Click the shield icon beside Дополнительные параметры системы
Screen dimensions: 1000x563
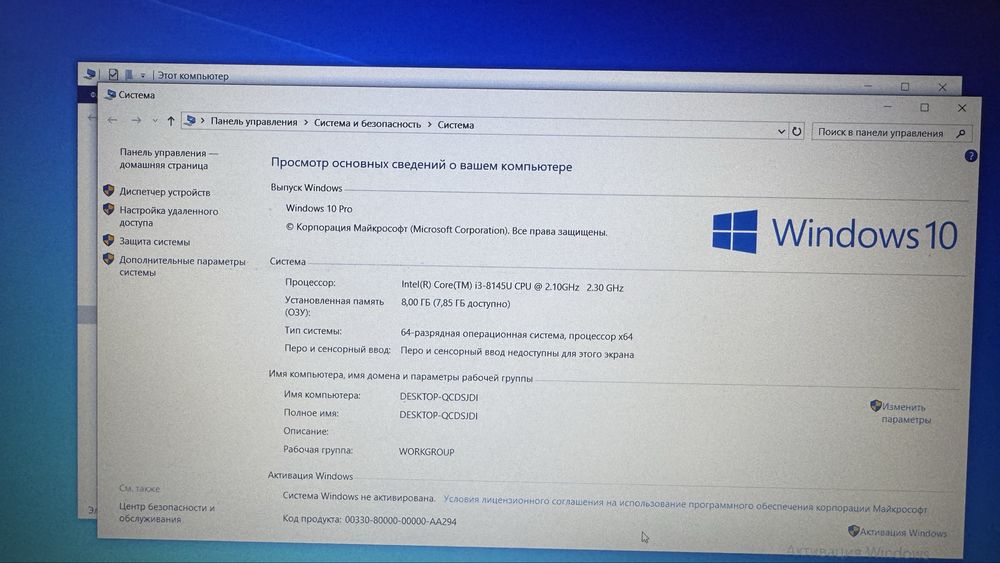[108, 259]
